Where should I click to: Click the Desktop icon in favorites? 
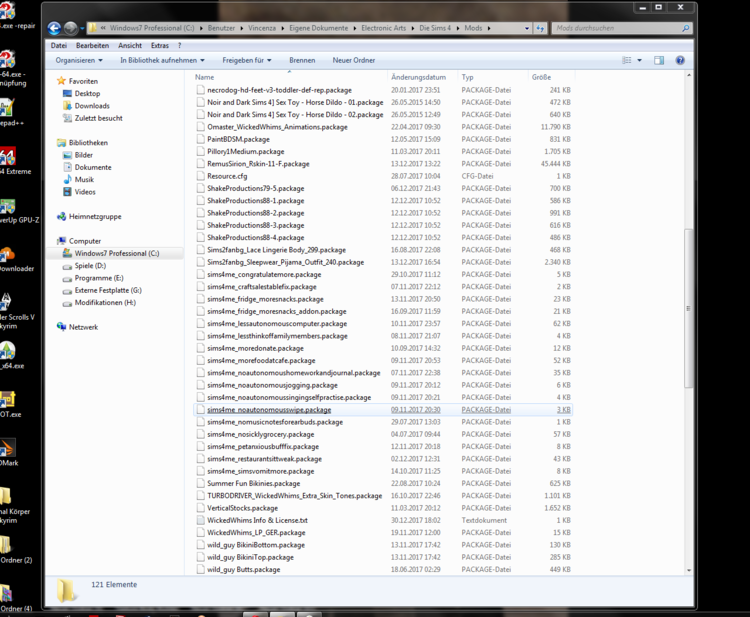[67, 93]
